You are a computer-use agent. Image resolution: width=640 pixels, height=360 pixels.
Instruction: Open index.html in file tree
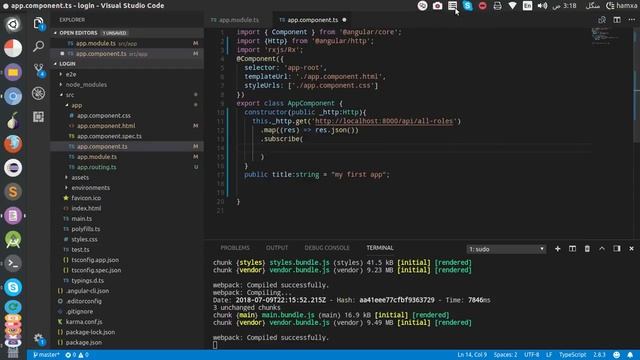pos(86,209)
